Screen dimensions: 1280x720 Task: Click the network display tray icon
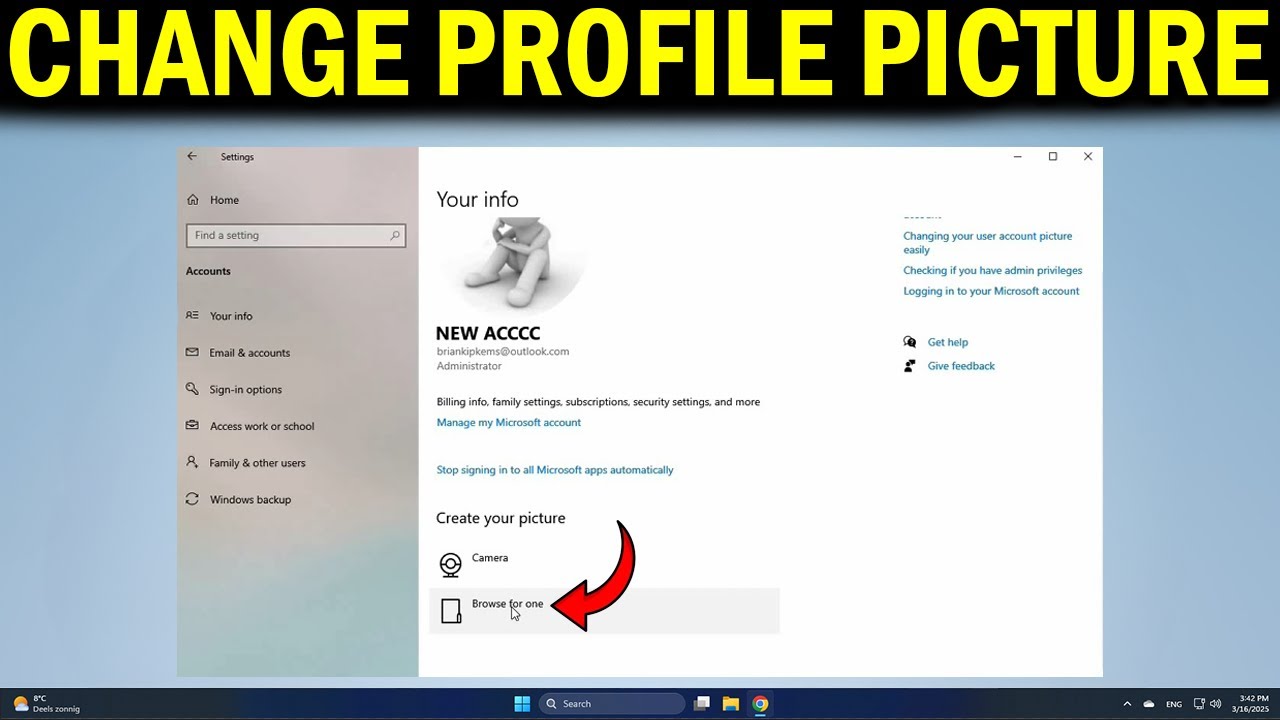[x=1200, y=704]
